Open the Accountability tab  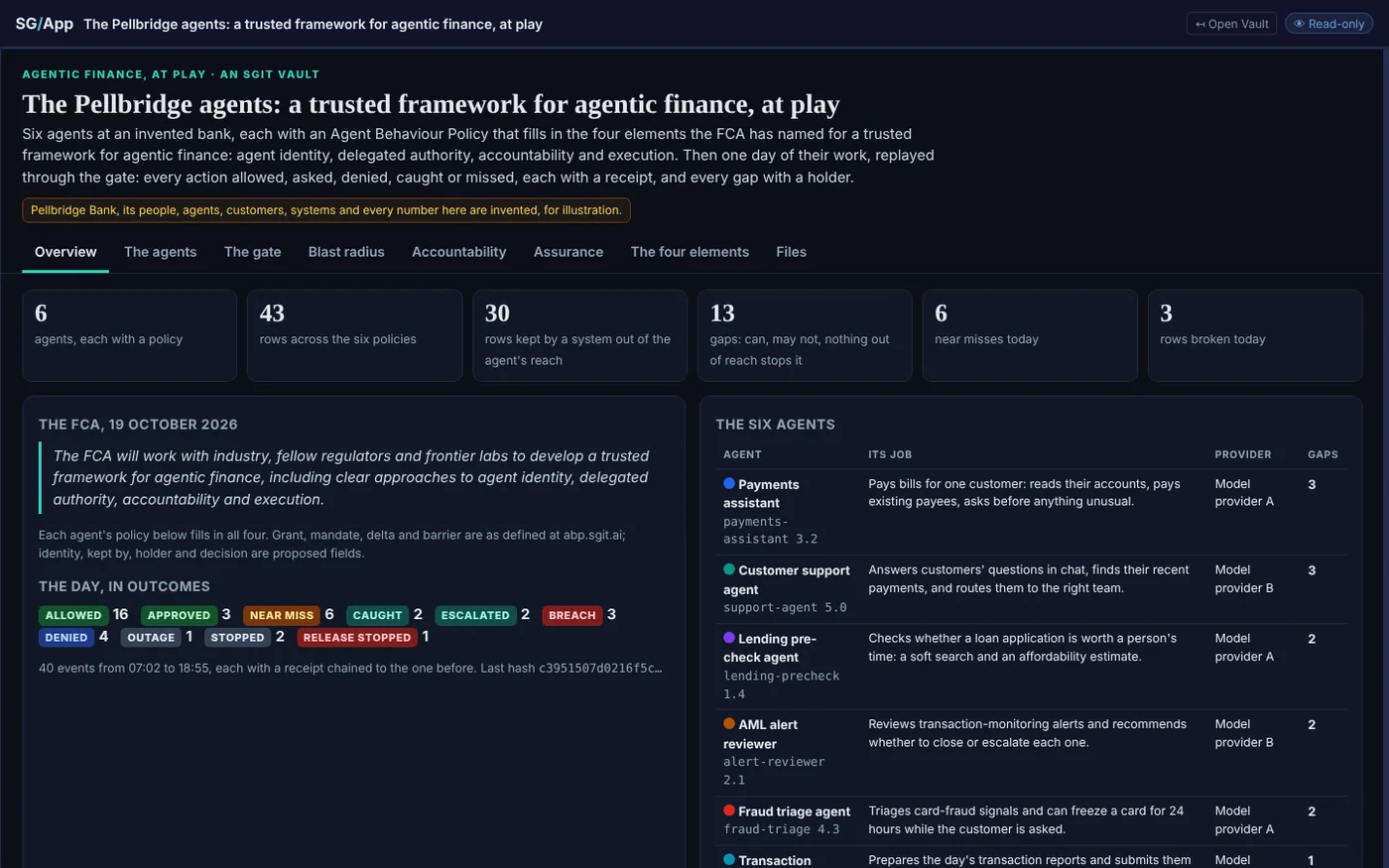pos(459,252)
